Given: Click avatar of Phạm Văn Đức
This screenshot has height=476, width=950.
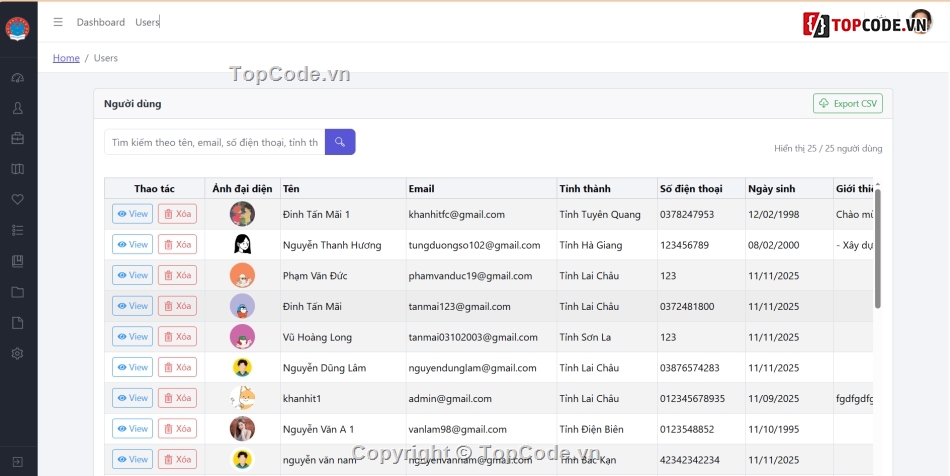Looking at the screenshot, I should pos(242,275).
